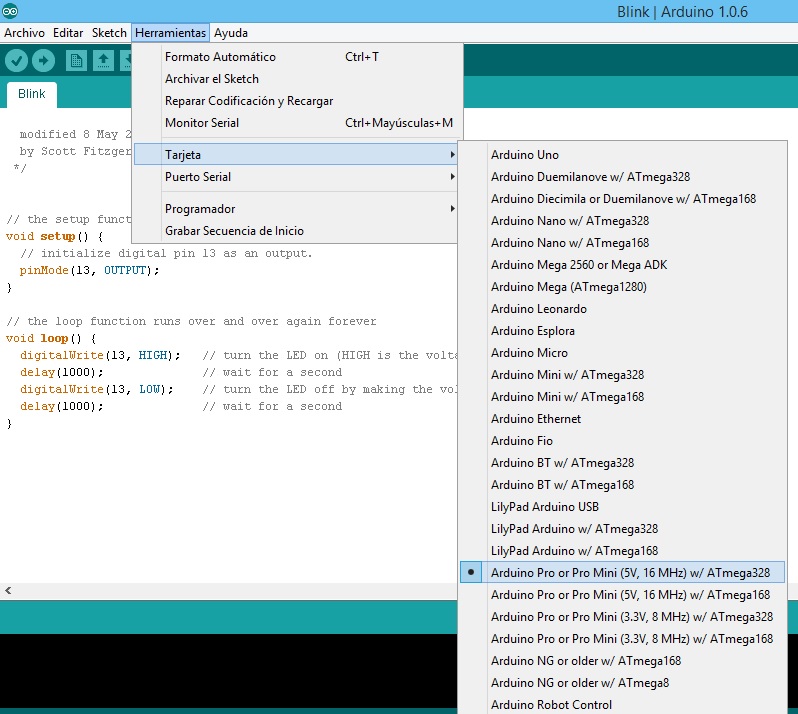Click the Arduino logo in title bar
Screen dimensions: 798x714
(x=10, y=11)
